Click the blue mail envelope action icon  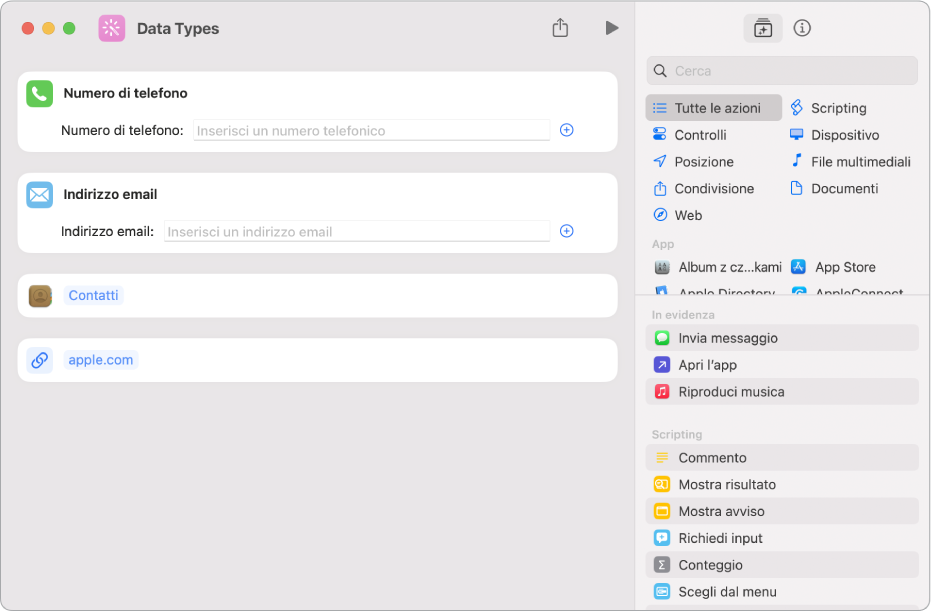tap(40, 195)
